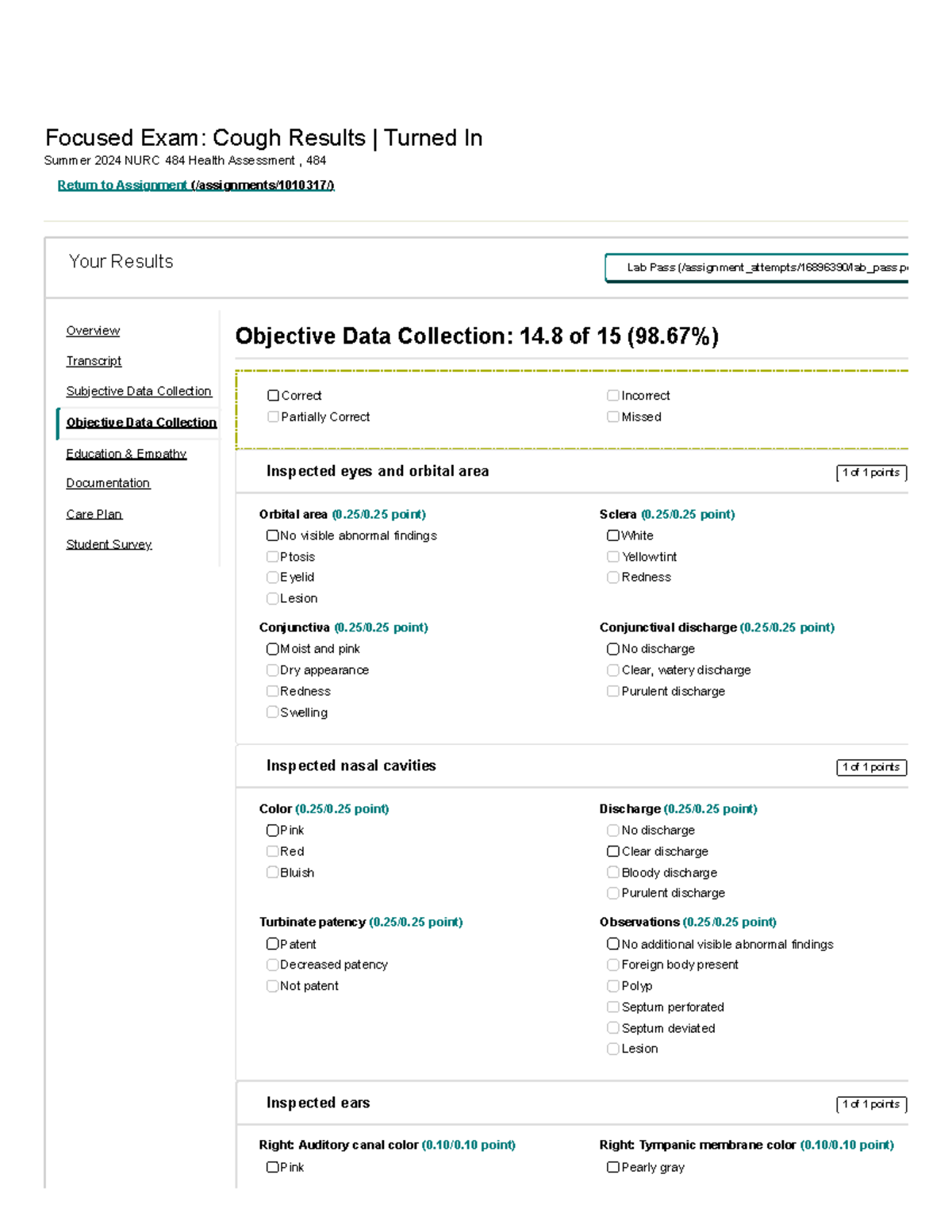The height and width of the screenshot is (1232, 952).
Task: Check the Septum perforated option
Action: [x=613, y=1007]
